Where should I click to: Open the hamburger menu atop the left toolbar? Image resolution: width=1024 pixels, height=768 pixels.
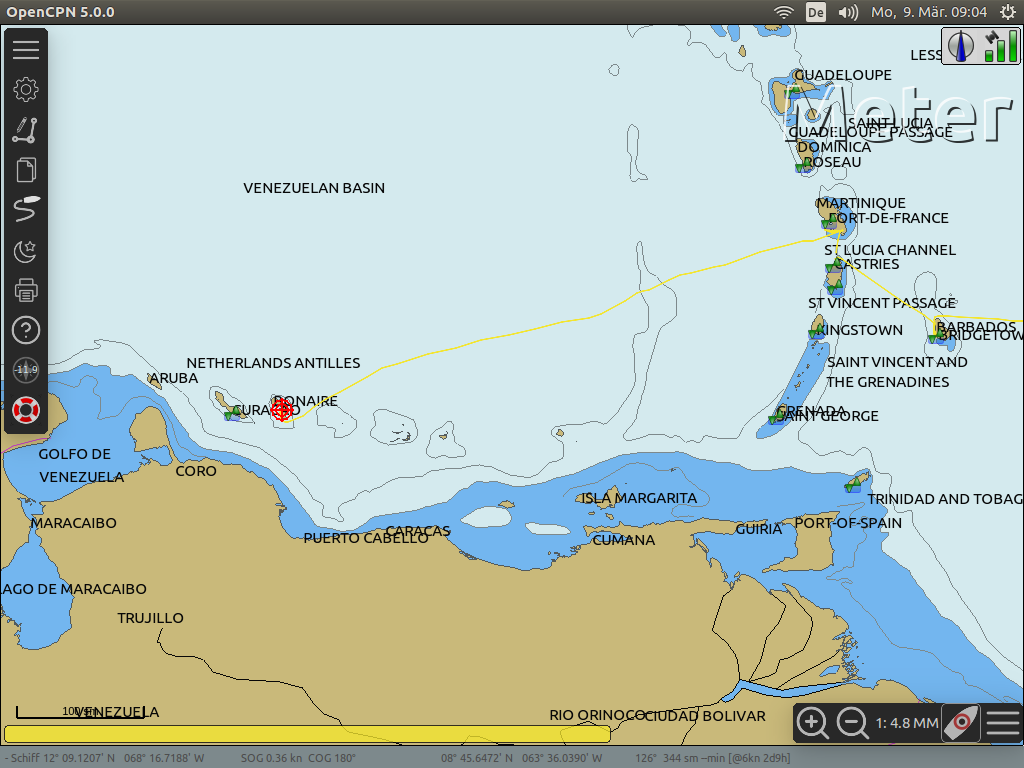(25, 50)
